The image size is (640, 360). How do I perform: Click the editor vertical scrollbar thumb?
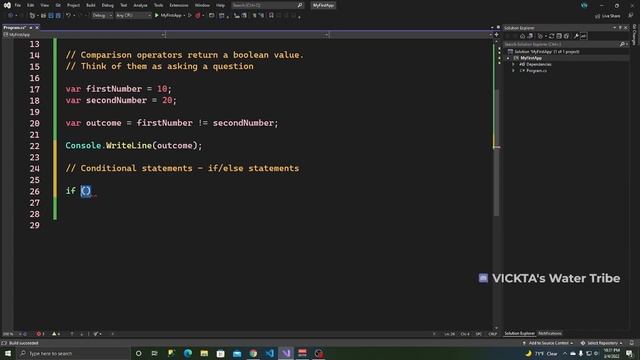496,152
